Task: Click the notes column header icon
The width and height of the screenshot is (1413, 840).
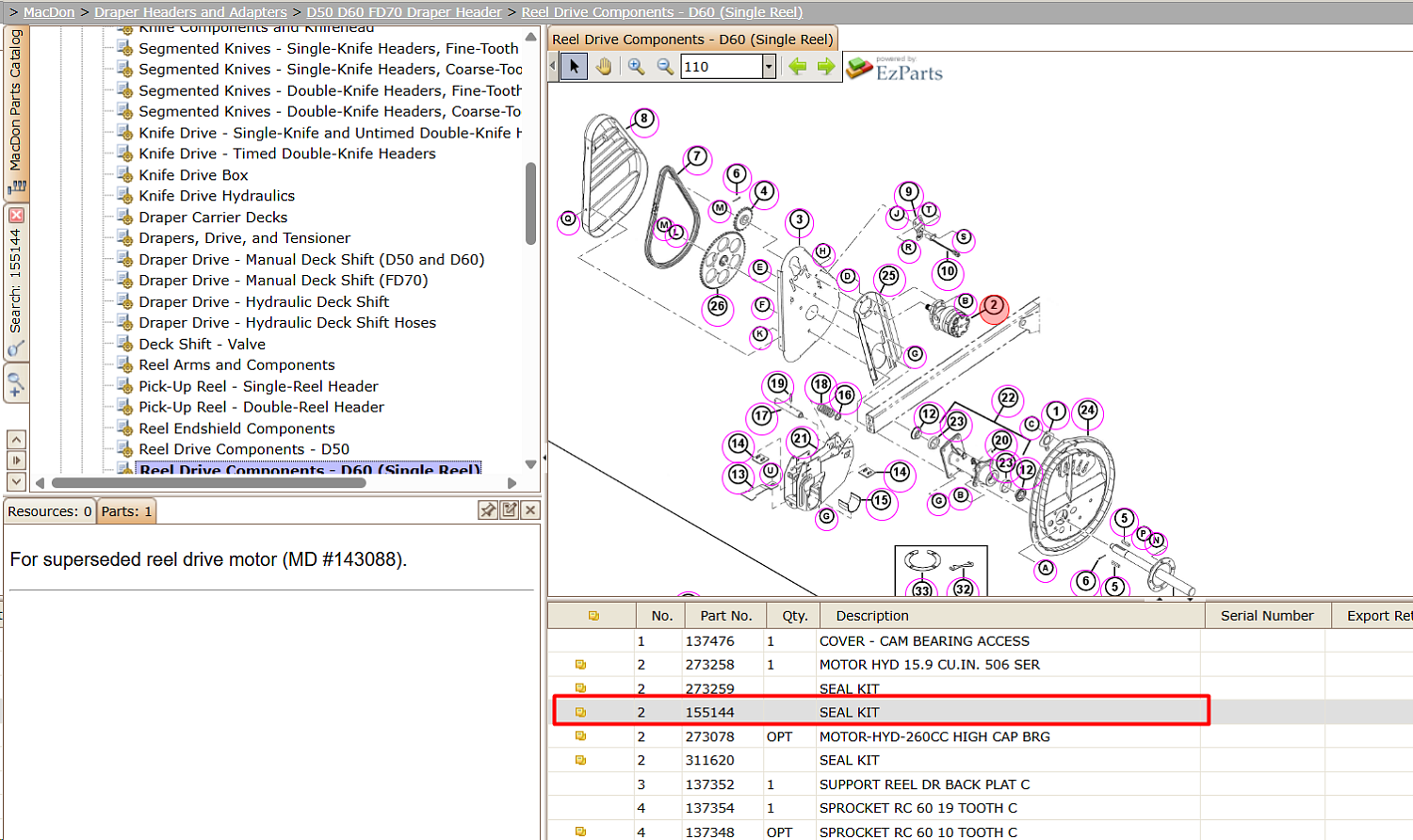Action: click(593, 616)
